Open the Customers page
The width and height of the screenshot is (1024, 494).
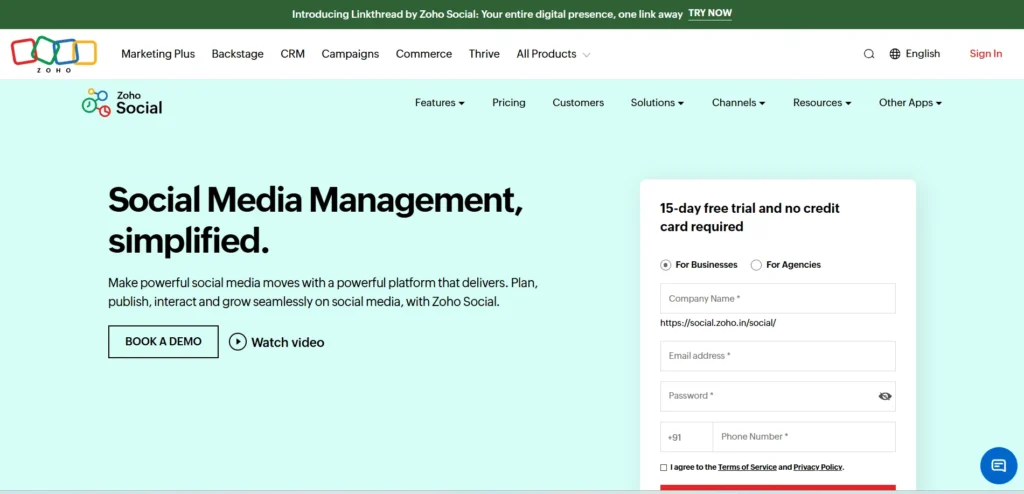point(578,103)
